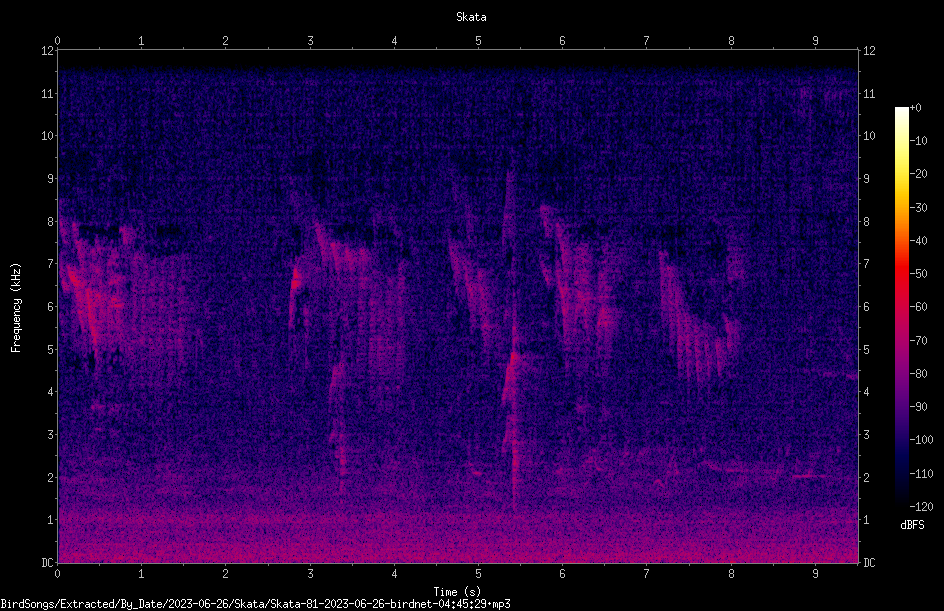Click the "-40" value on the color scale
944x611 pixels.
coord(918,241)
